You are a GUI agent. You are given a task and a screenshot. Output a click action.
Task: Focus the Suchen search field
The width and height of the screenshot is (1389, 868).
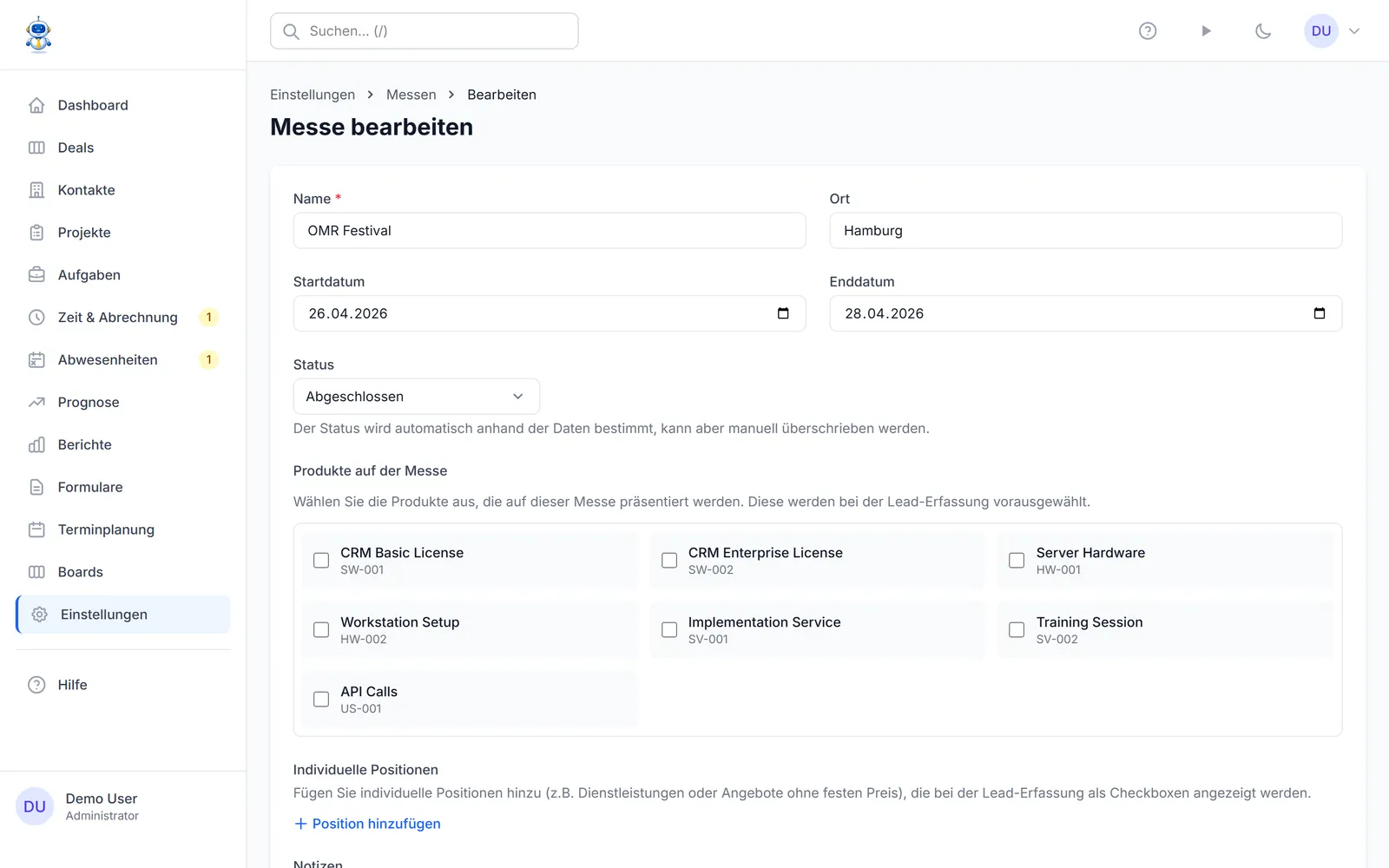425,31
